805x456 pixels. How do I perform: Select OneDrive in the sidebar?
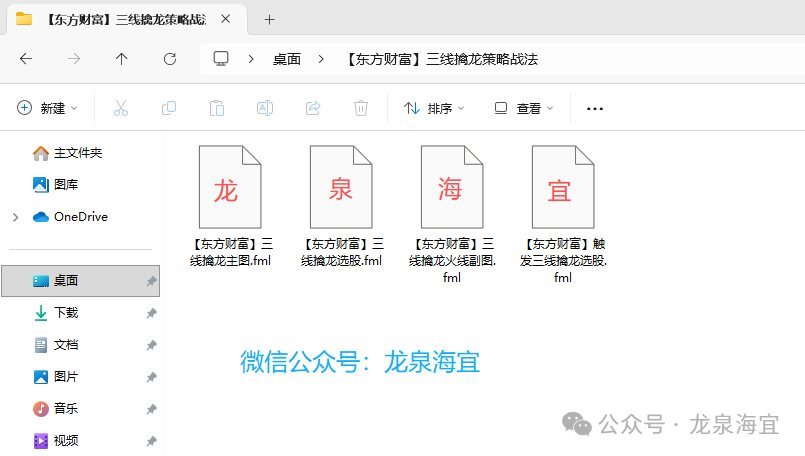point(70,217)
